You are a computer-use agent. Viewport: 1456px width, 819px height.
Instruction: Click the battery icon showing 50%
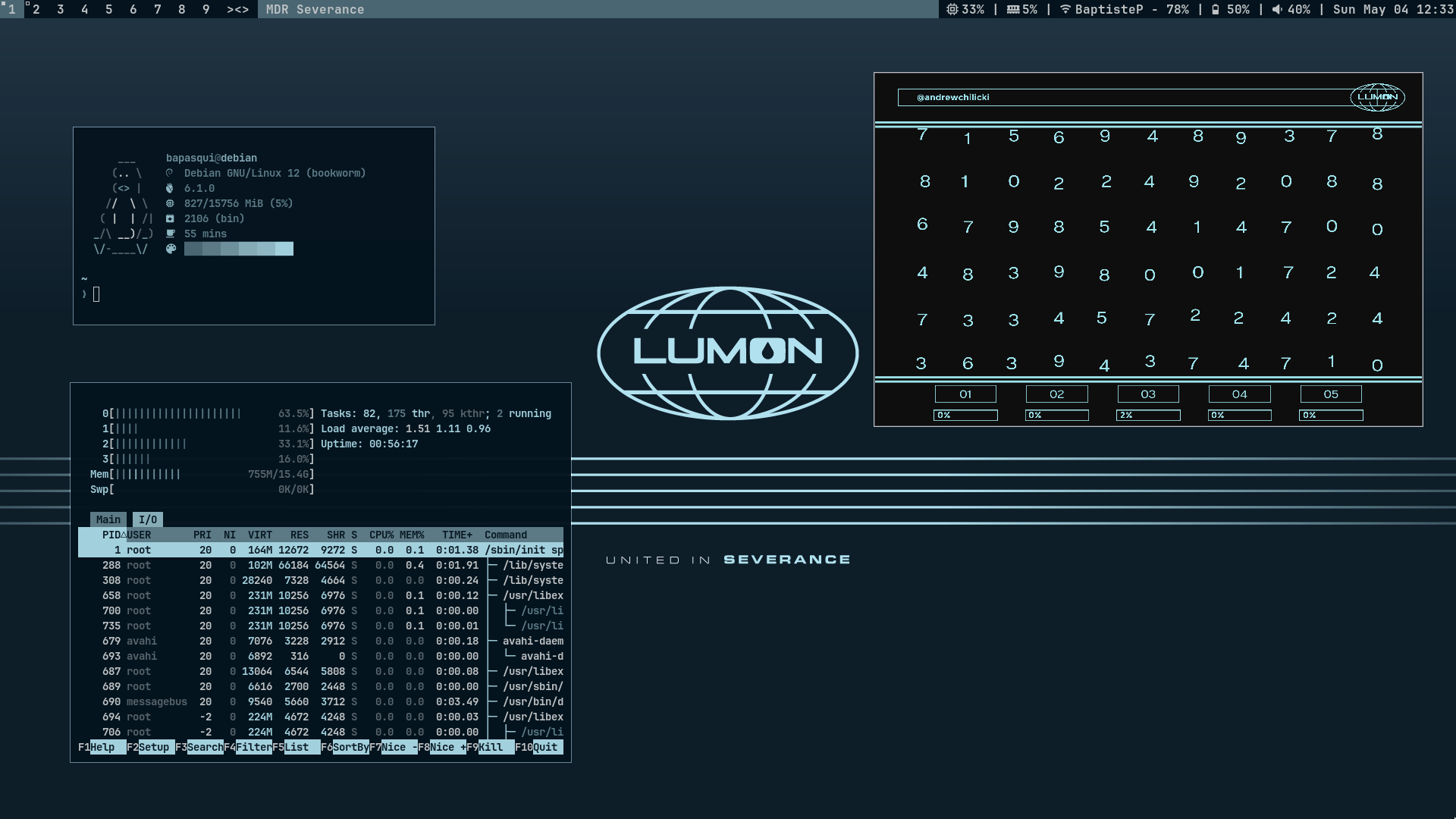tap(1216, 9)
